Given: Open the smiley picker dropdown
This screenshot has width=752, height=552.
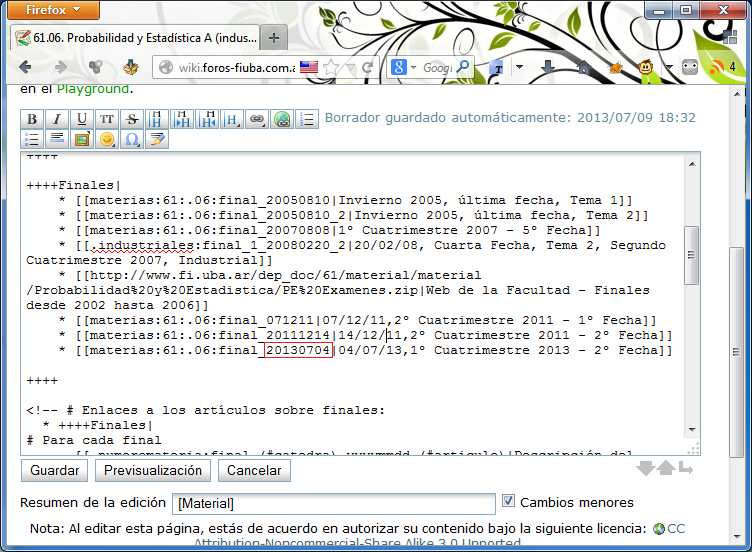Looking at the screenshot, I should pyautogui.click(x=107, y=140).
